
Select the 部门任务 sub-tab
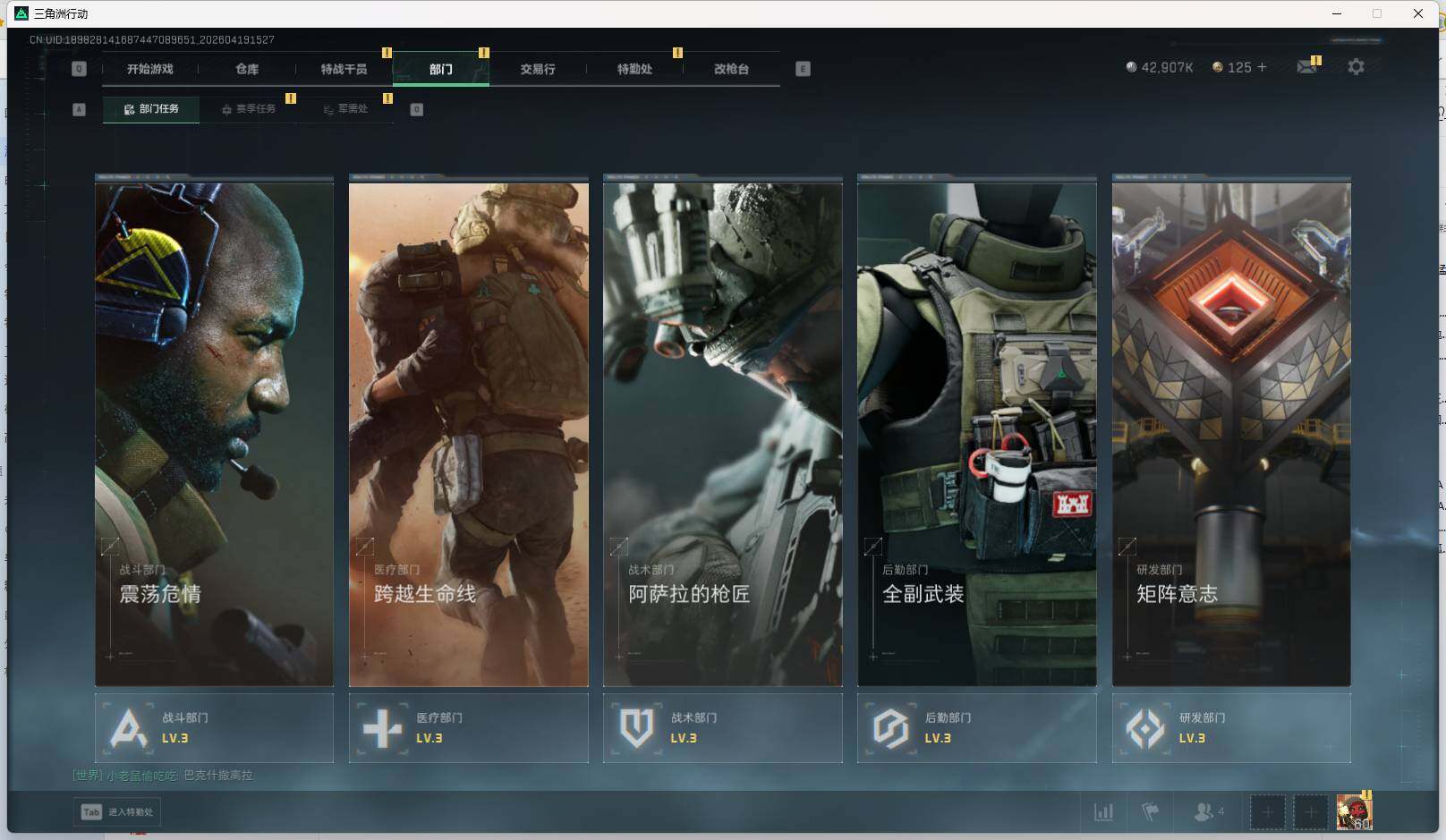(151, 109)
